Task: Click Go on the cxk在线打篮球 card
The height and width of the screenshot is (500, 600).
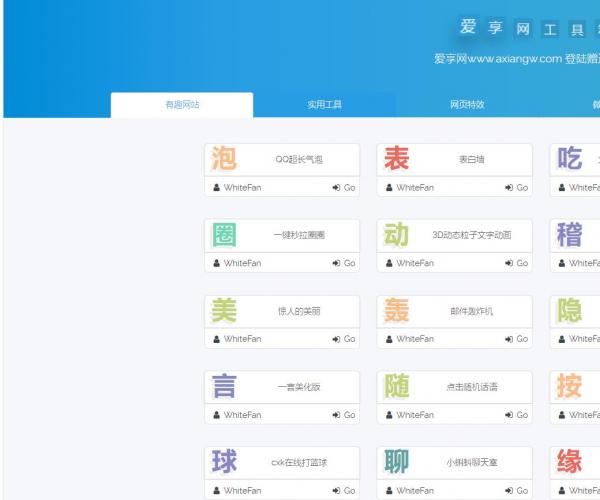Action: point(344,490)
